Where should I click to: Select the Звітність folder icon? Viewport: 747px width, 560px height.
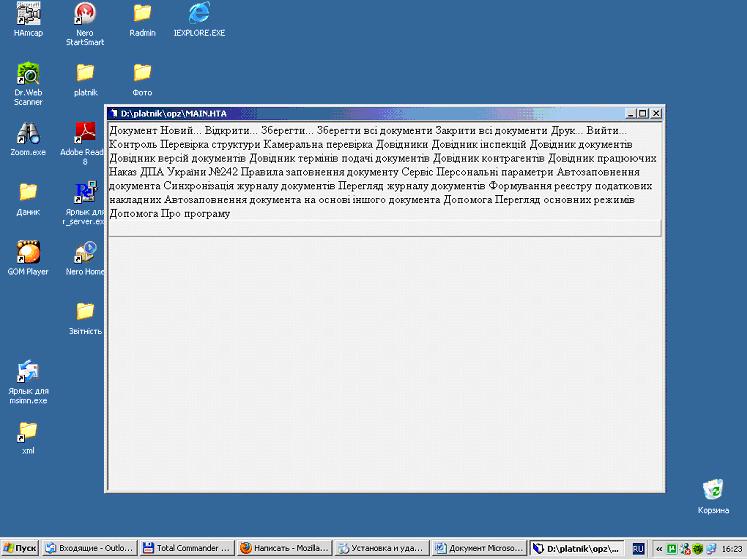point(85,312)
